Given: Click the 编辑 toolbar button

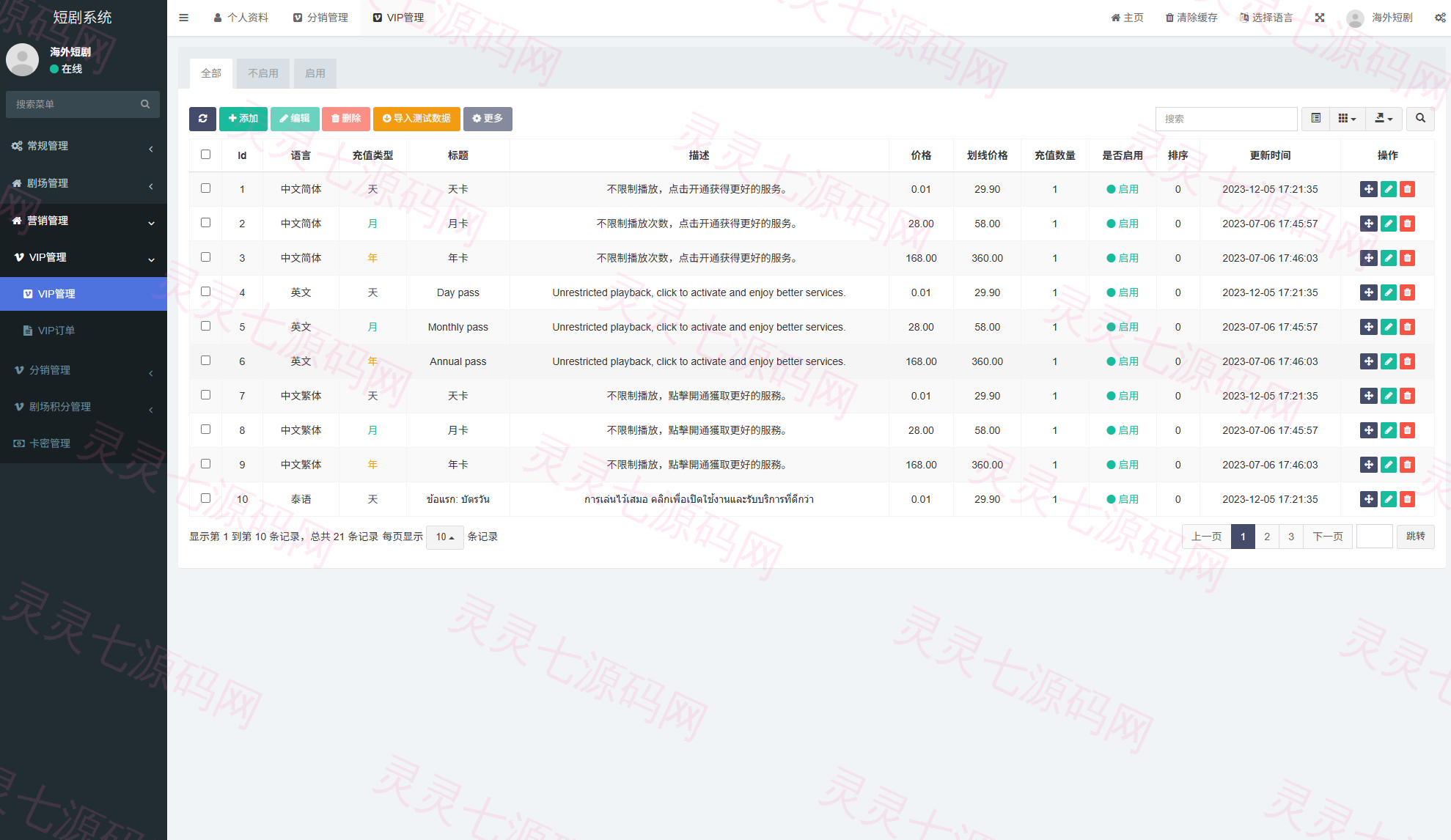Looking at the screenshot, I should (295, 119).
